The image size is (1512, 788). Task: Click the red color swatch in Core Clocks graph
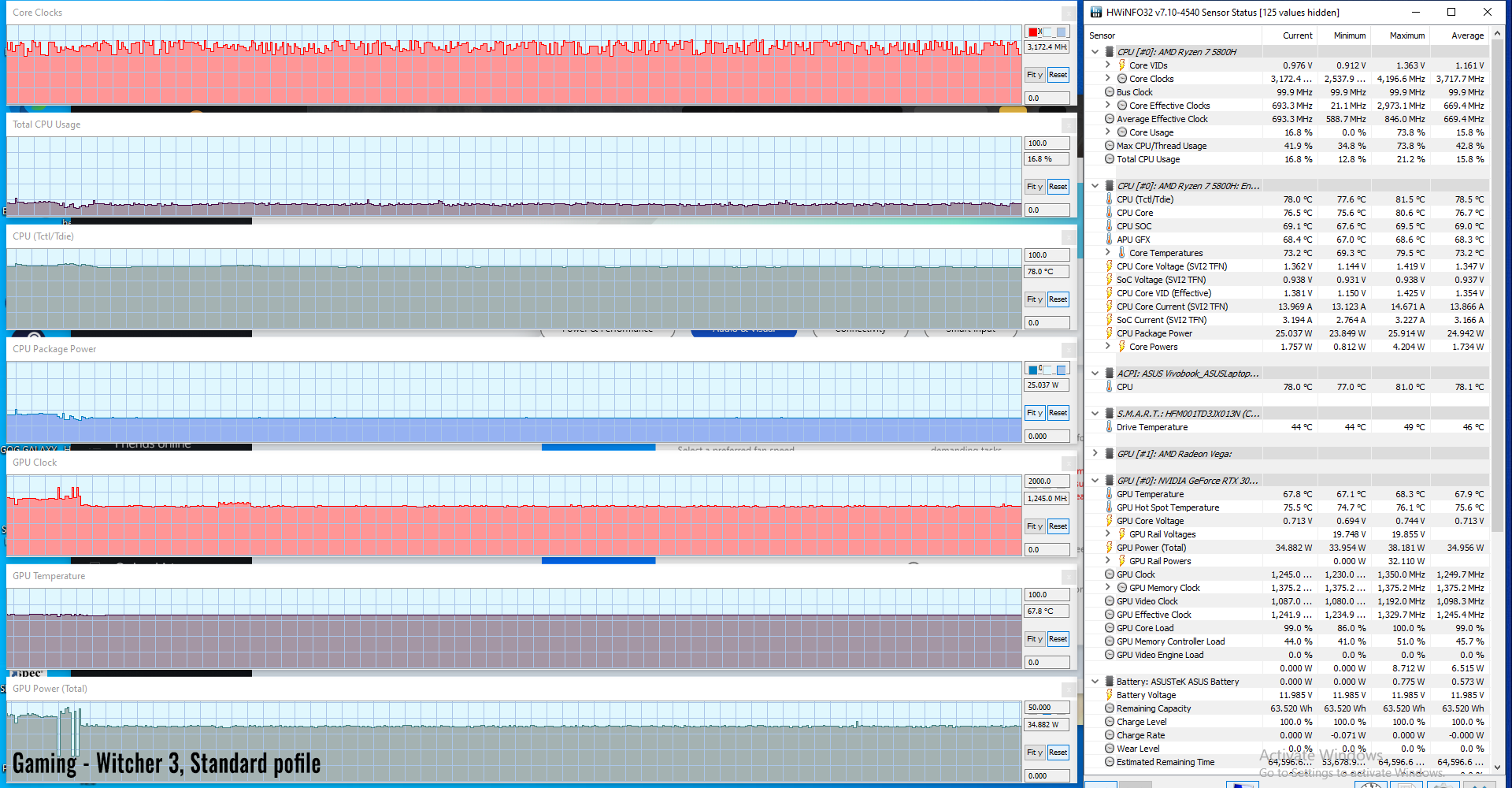pos(1032,32)
